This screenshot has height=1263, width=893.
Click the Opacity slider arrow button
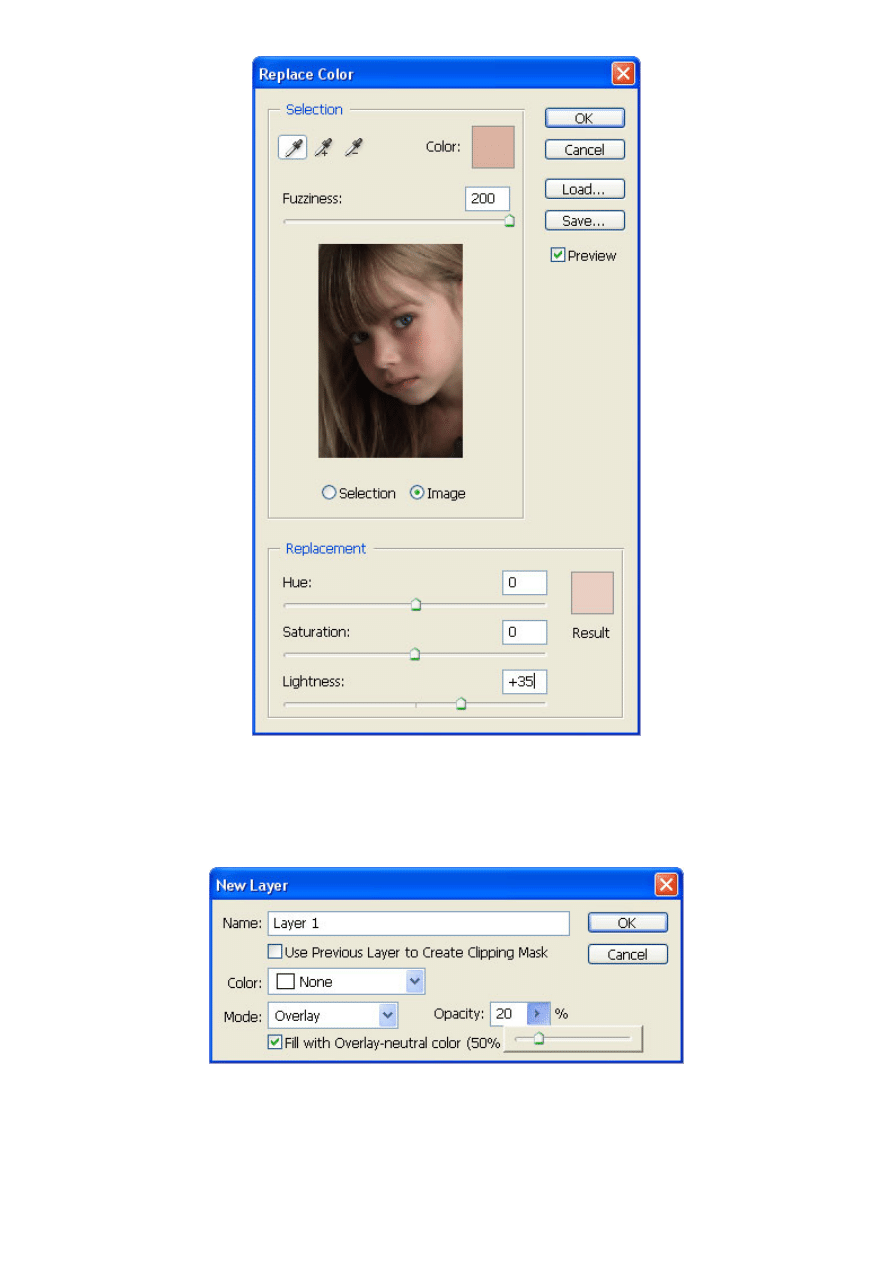point(539,1014)
